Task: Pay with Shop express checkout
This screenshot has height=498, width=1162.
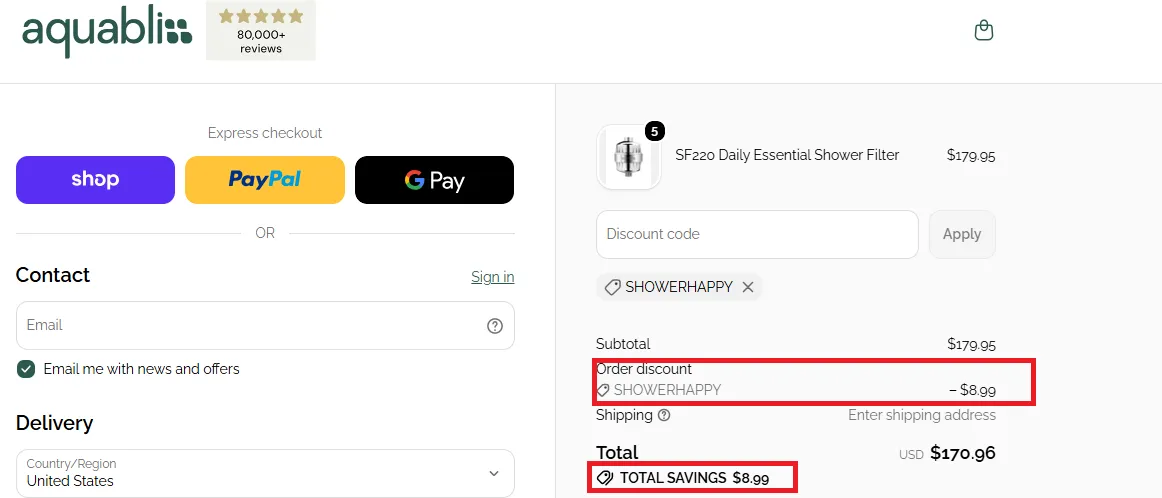Action: [x=96, y=179]
